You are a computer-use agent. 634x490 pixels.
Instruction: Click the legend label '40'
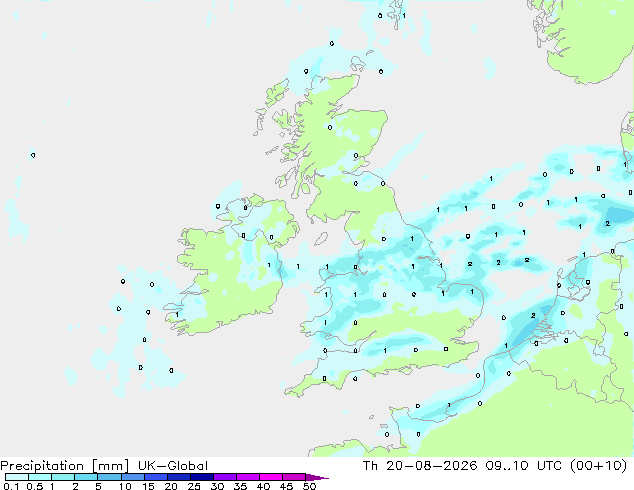click(x=263, y=486)
